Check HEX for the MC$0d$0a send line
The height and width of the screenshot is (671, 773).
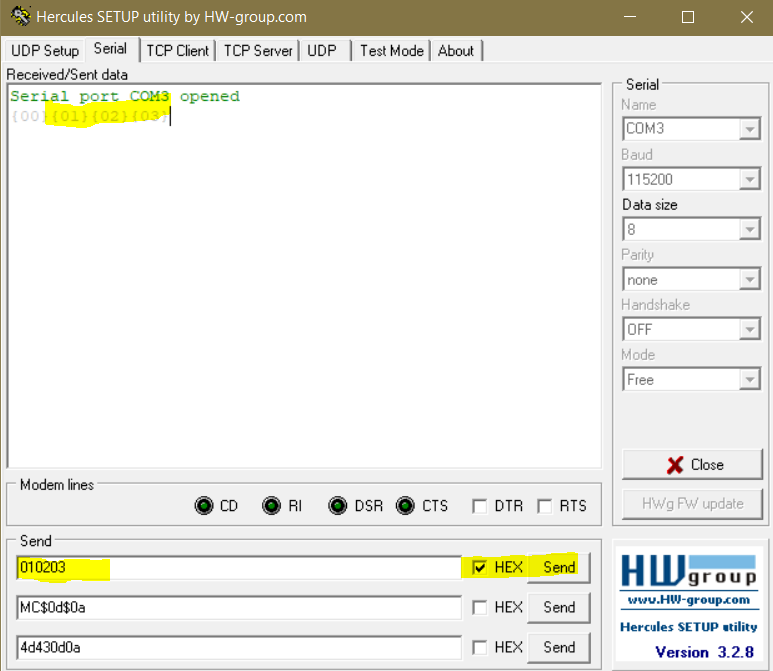[479, 607]
